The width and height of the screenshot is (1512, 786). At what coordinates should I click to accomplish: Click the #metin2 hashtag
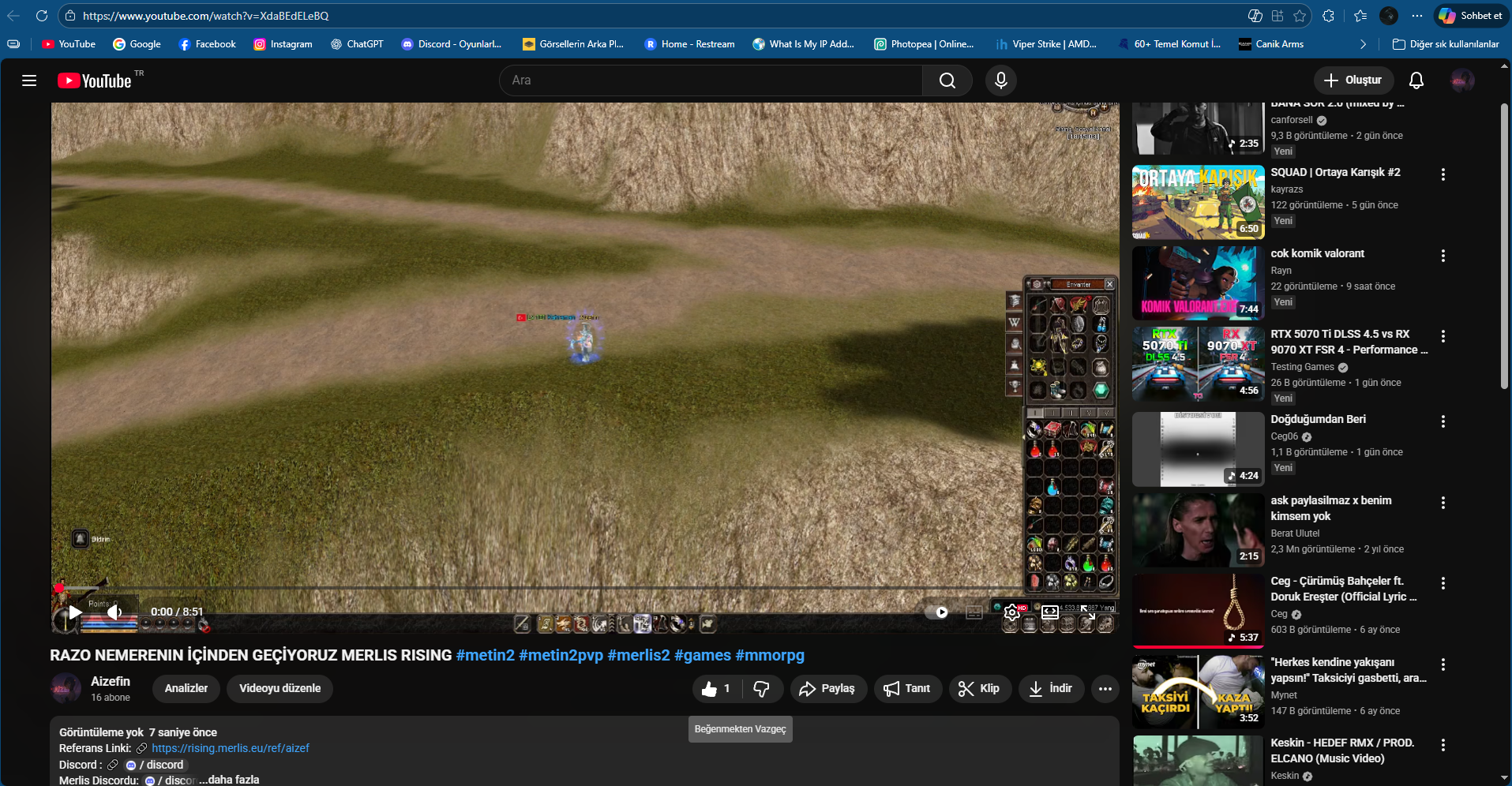point(486,656)
